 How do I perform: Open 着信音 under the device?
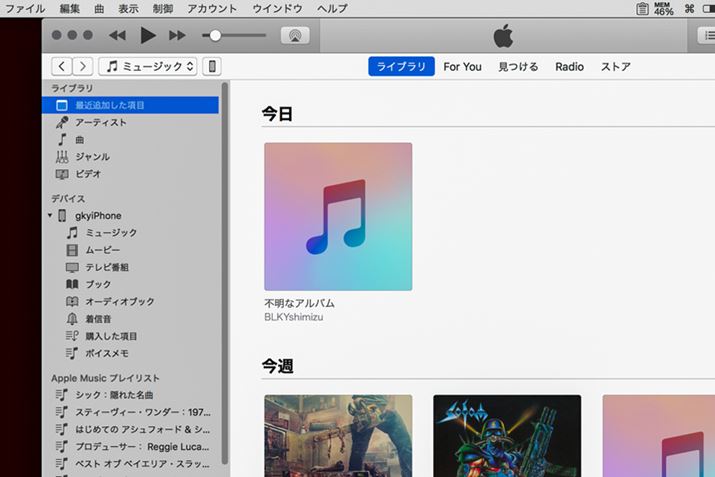[x=96, y=319]
